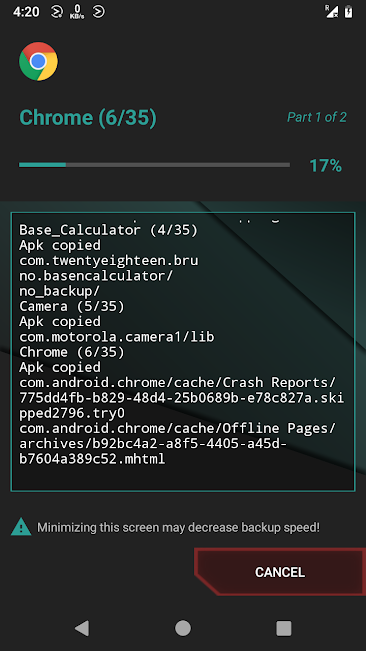This screenshot has width=366, height=651.
Task: Click com.motorola.camera1/lib log line
Action: (117, 337)
